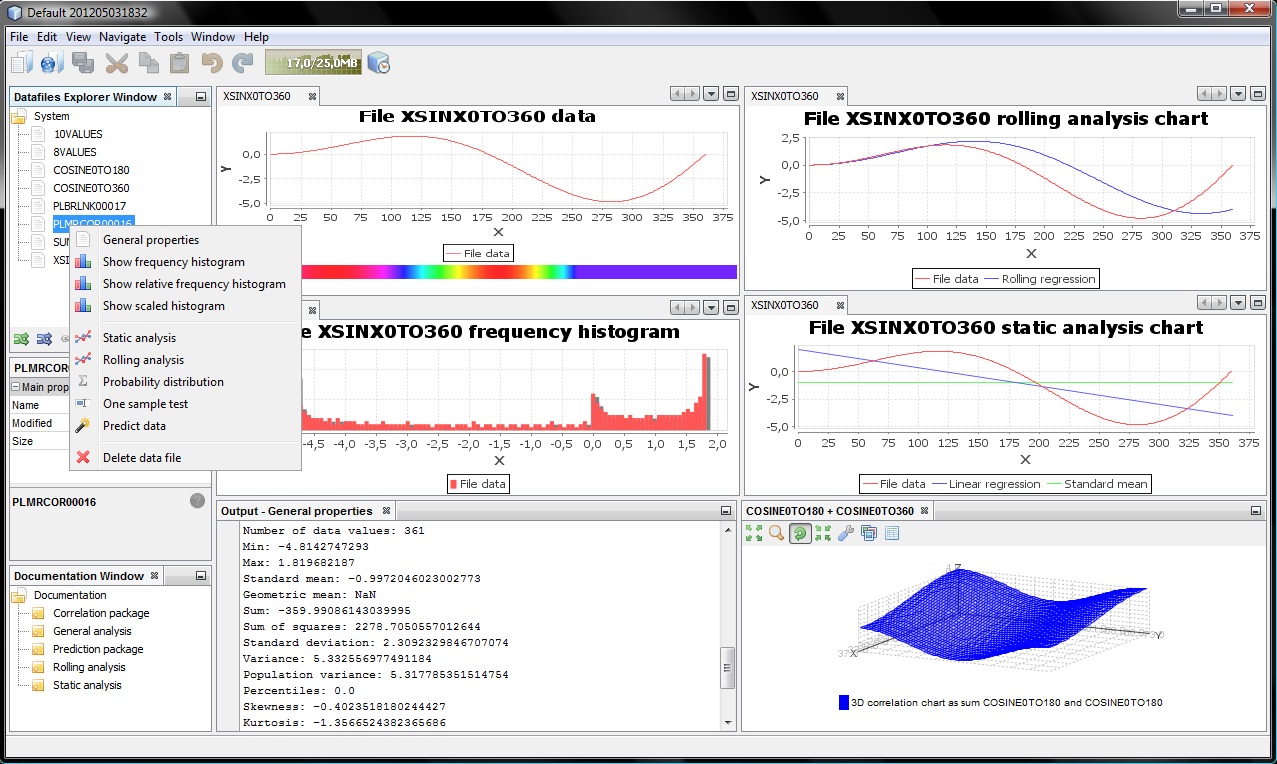The width and height of the screenshot is (1277, 764).
Task: Open Static analysis documentation entry
Action: click(x=87, y=685)
